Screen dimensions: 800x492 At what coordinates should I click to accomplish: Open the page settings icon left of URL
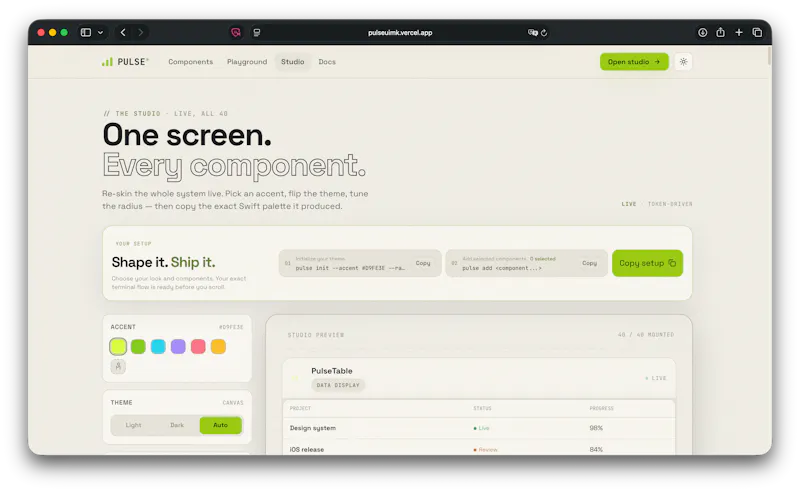click(257, 33)
